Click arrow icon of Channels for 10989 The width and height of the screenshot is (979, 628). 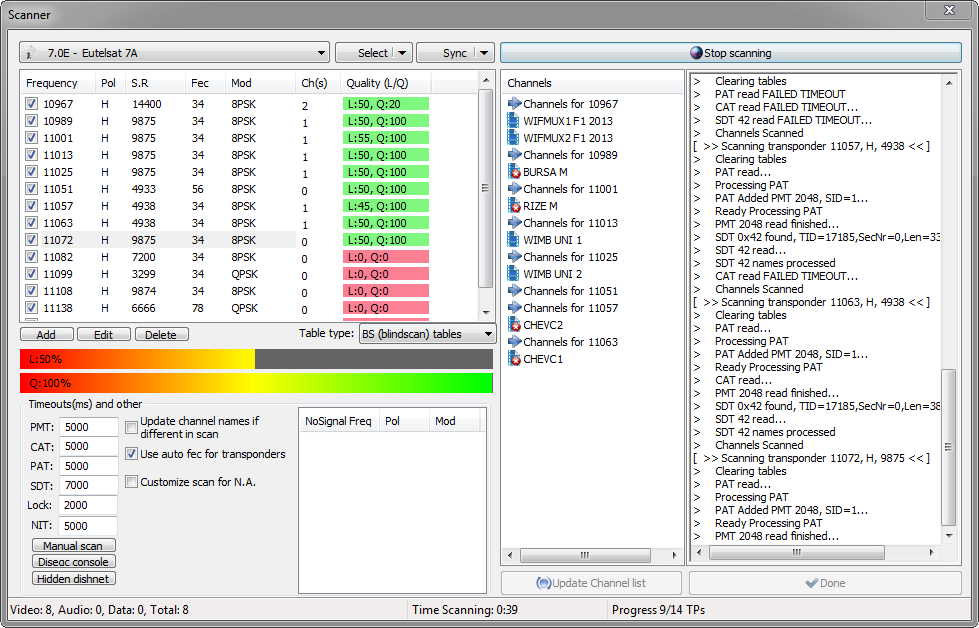pyautogui.click(x=514, y=155)
